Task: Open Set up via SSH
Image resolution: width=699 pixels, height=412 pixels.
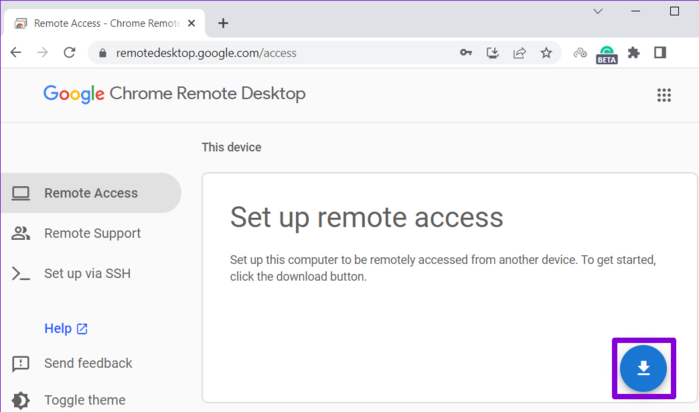Action: 87,273
